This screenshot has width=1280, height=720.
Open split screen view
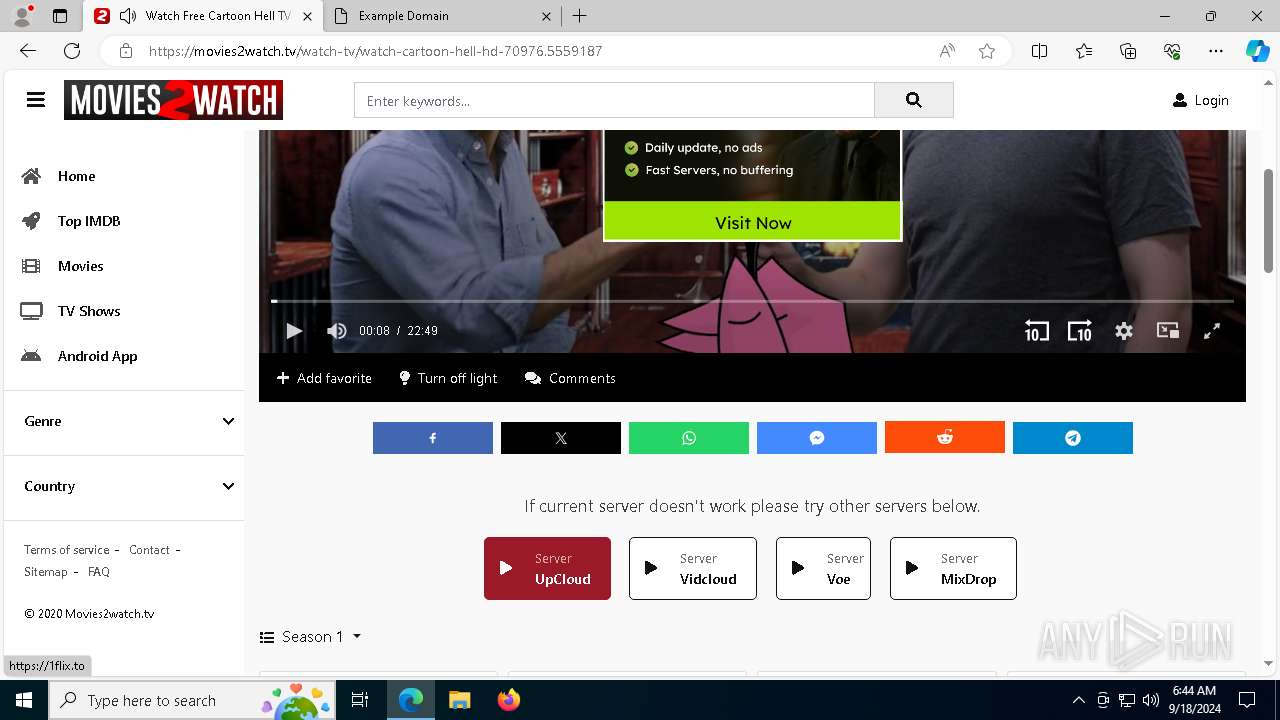coord(1040,51)
